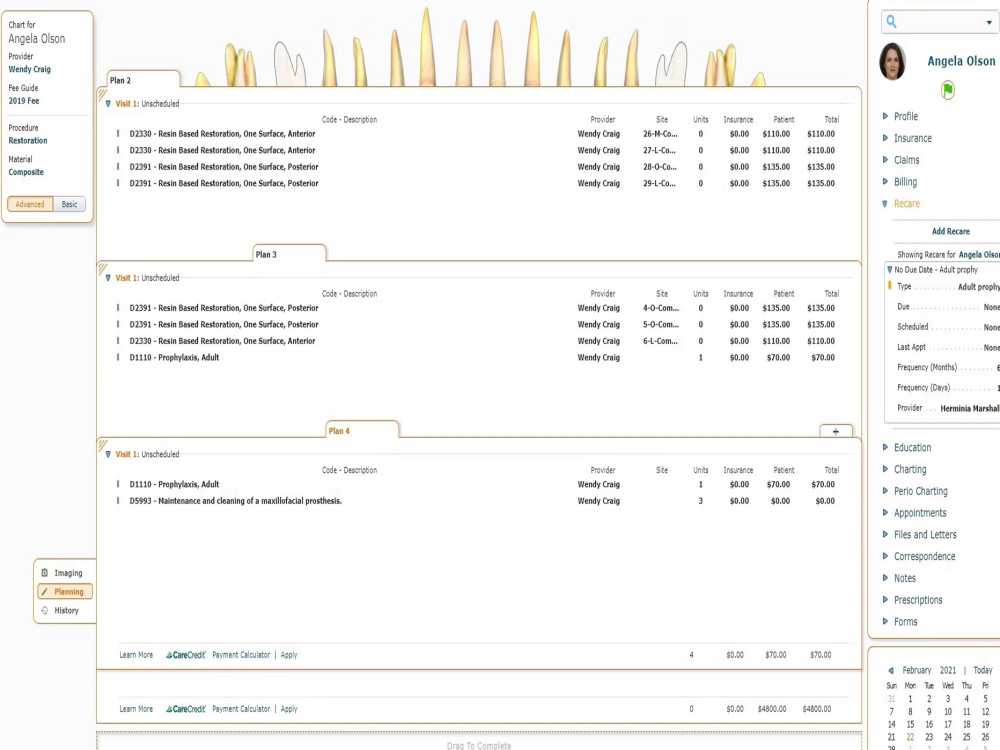Click the Adult prophy Type value
The height and width of the screenshot is (750, 1000).
coord(979,287)
